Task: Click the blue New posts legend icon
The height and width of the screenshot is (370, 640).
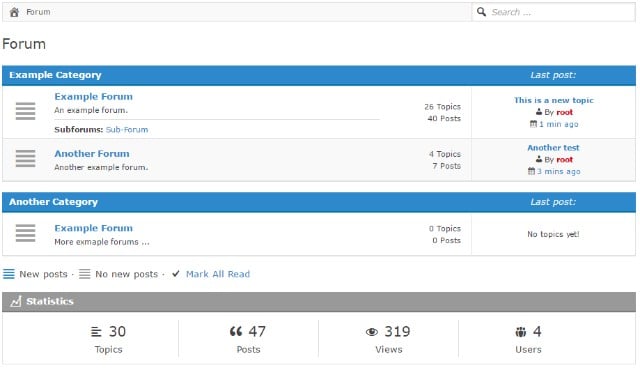Action: pos(9,274)
